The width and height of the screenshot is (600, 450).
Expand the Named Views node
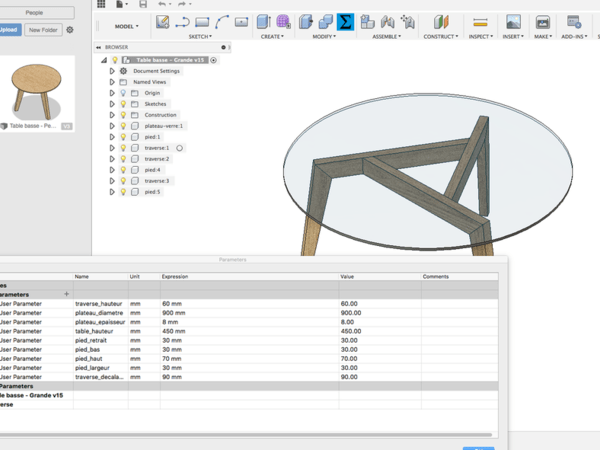112,82
